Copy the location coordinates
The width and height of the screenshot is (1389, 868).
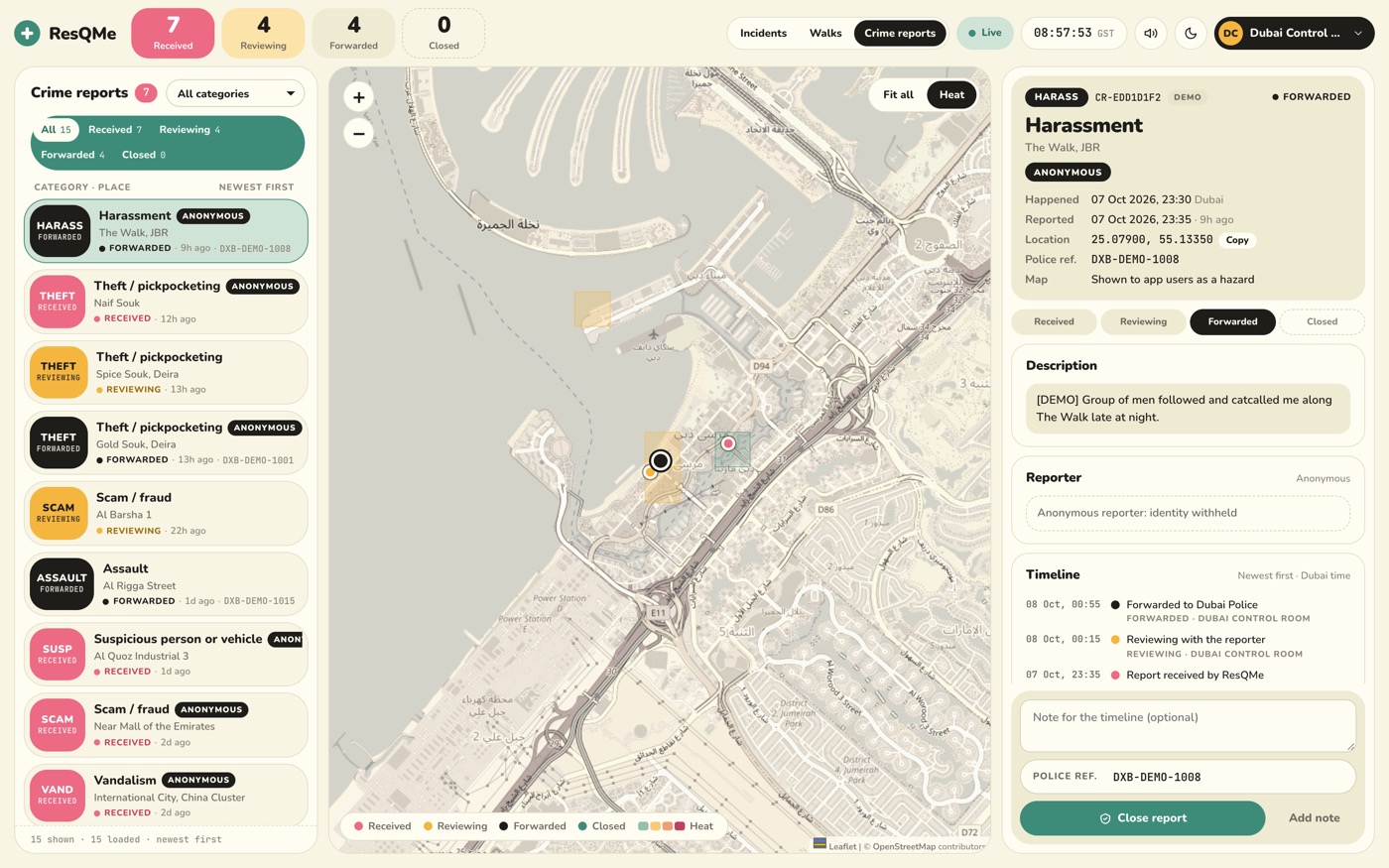point(1237,240)
